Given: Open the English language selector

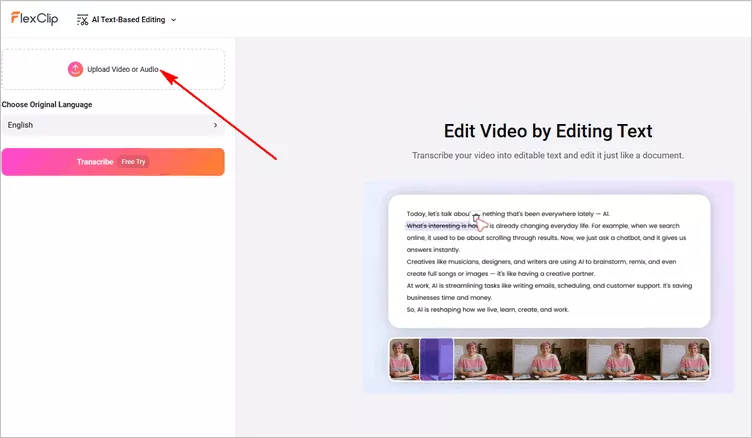Looking at the screenshot, I should pyautogui.click(x=113, y=125).
